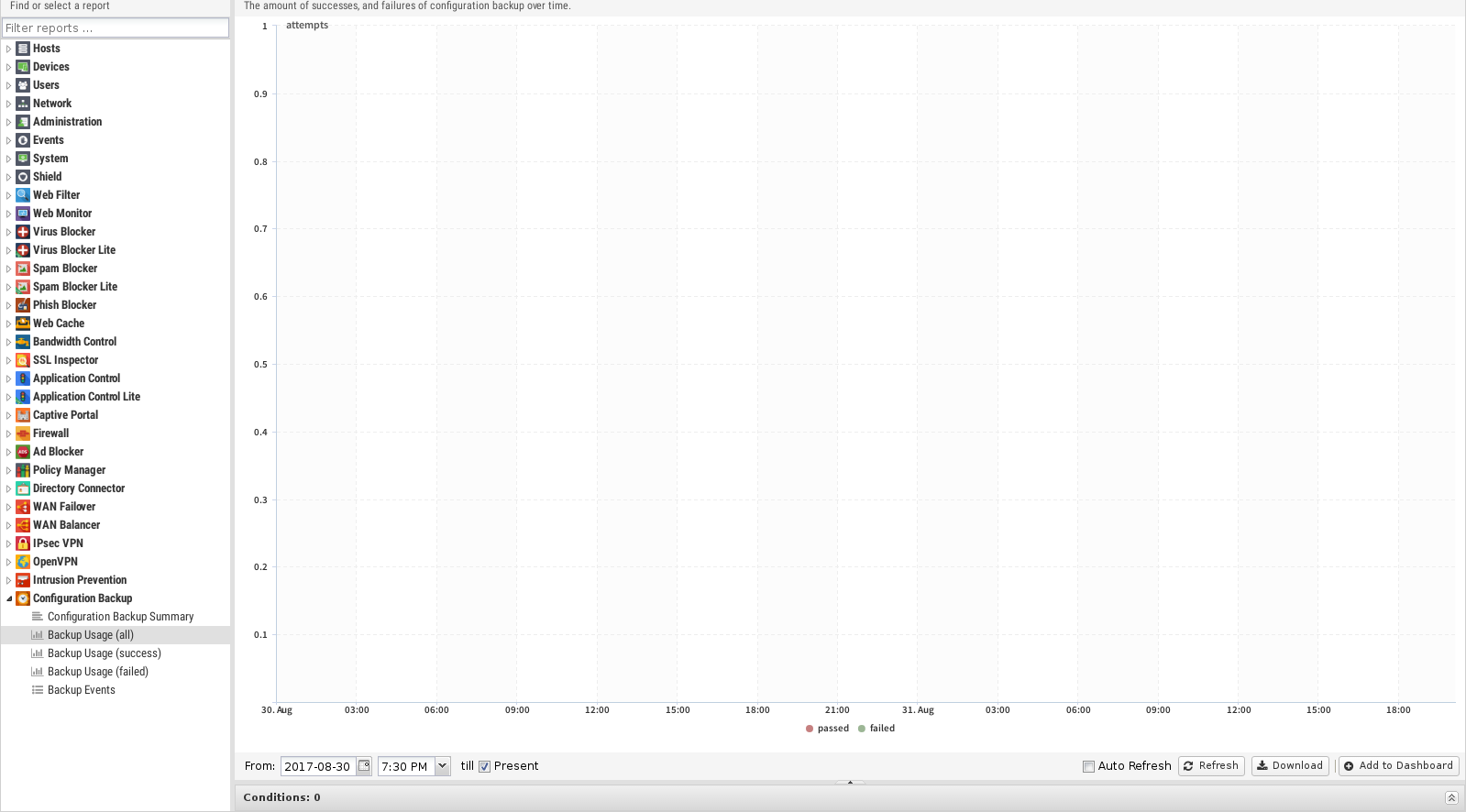1466x812 pixels.
Task: Click the Policy Manager app icon
Action: tap(23, 470)
